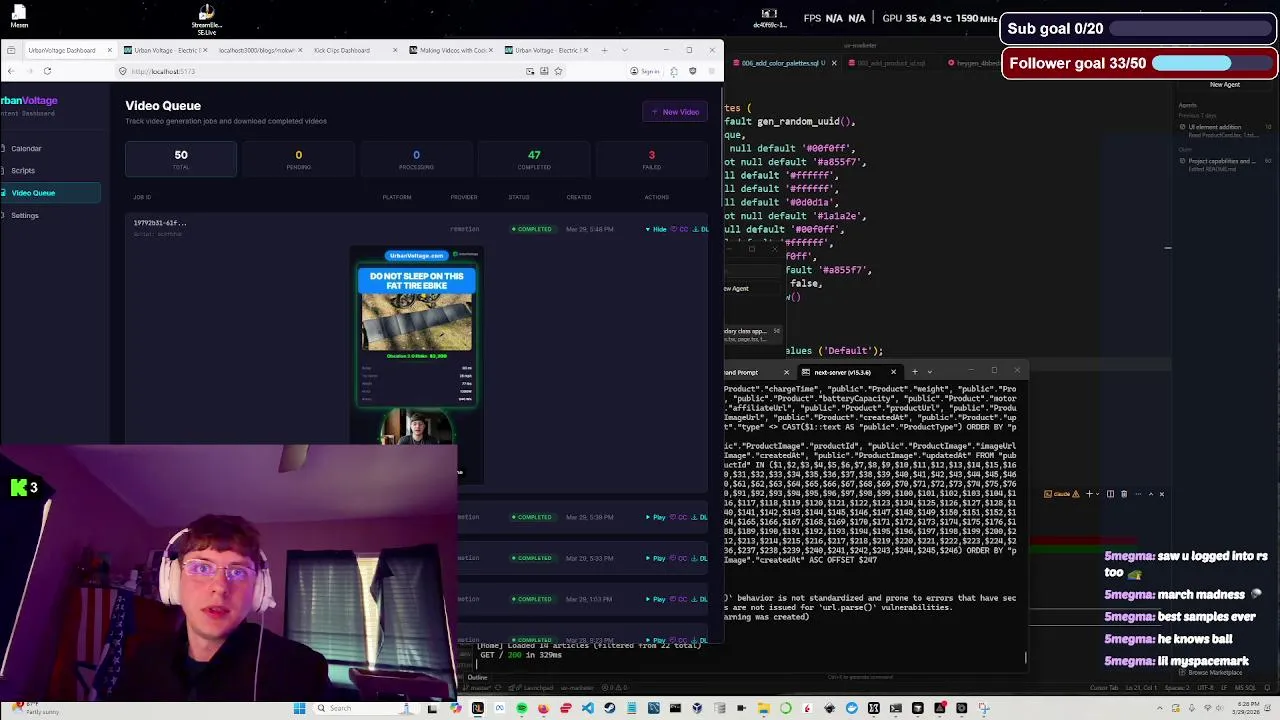Click Sign in in browser toolbar

(x=646, y=71)
